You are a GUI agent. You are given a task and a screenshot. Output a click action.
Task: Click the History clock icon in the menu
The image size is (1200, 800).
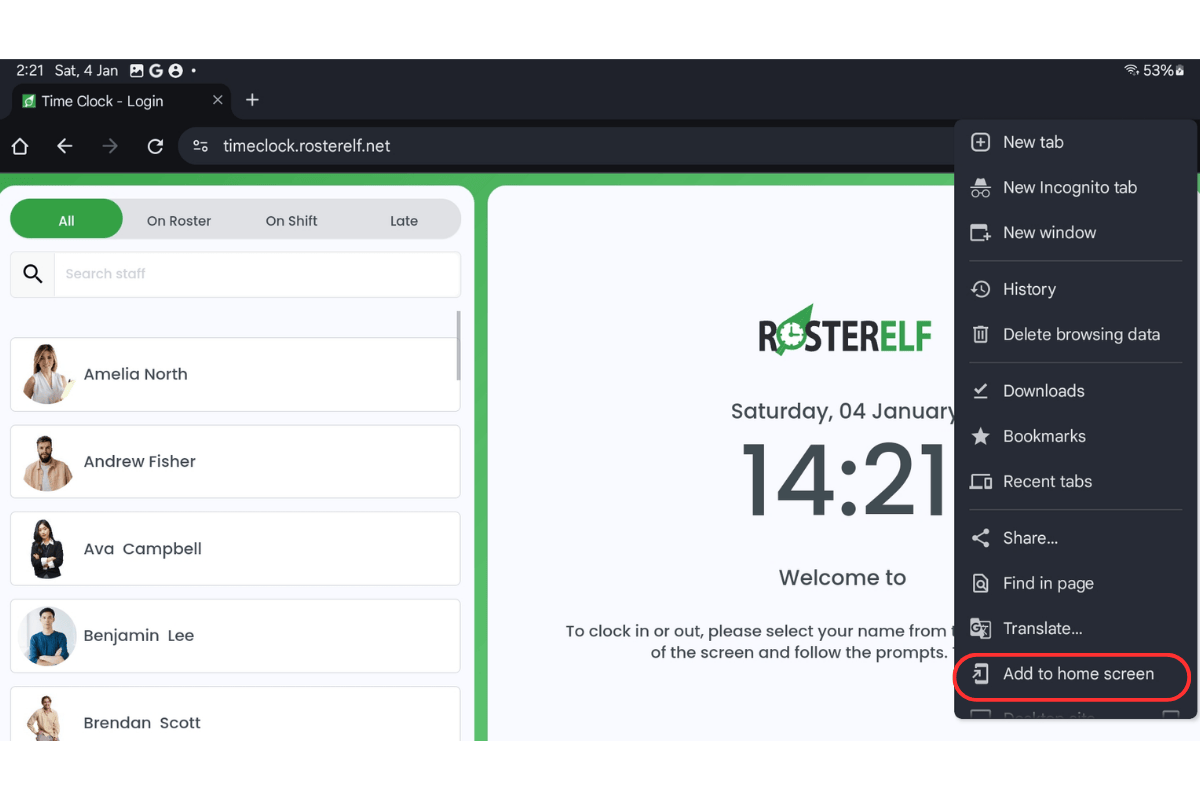pyautogui.click(x=979, y=289)
